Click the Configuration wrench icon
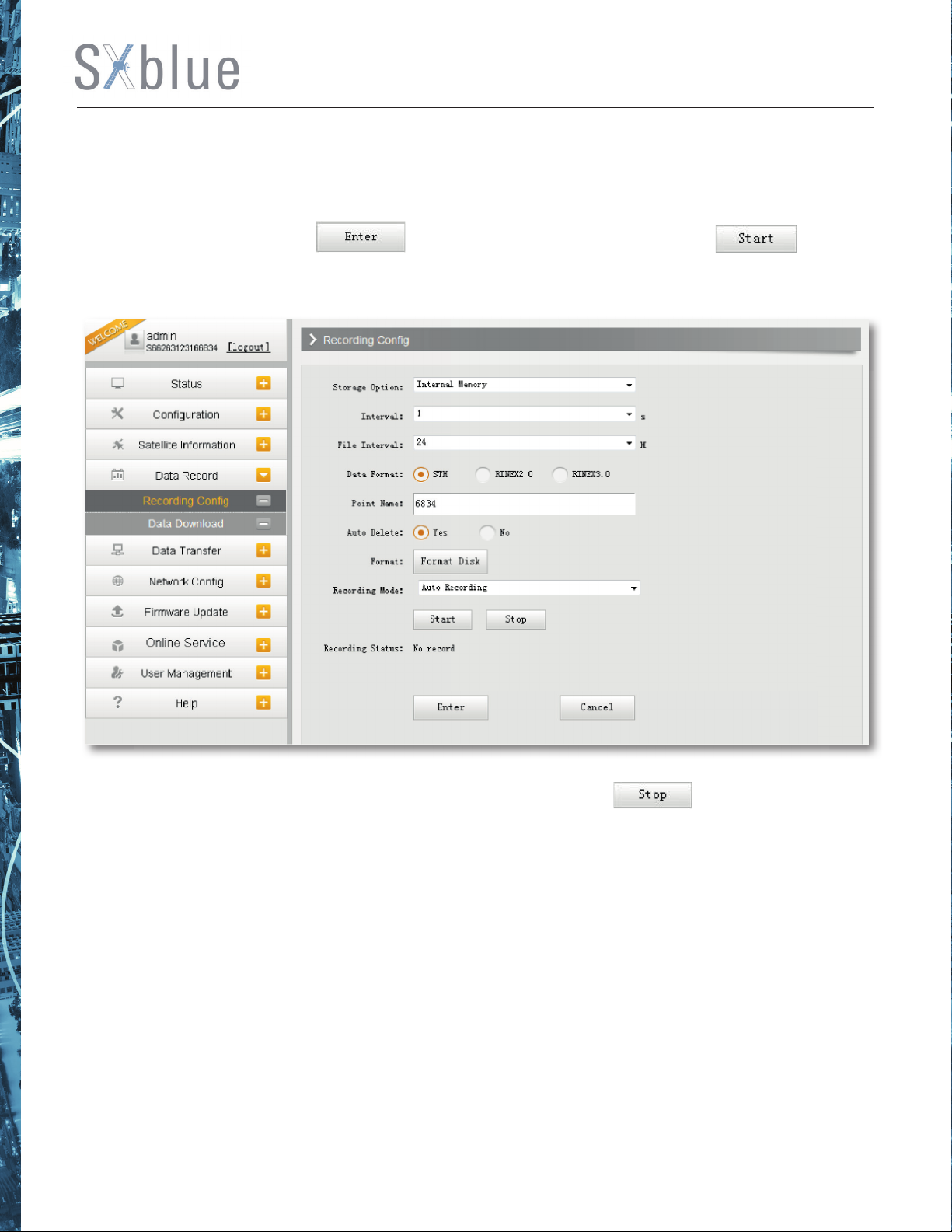Viewport: 952px width, 1232px height. pos(117,414)
